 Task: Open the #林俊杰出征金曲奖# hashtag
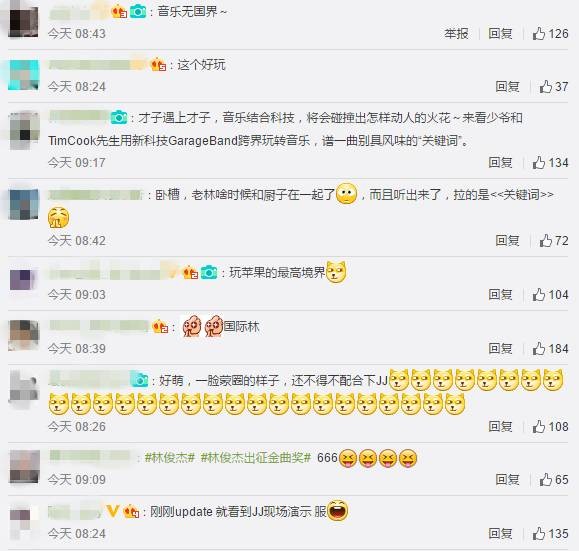pyautogui.click(x=256, y=458)
